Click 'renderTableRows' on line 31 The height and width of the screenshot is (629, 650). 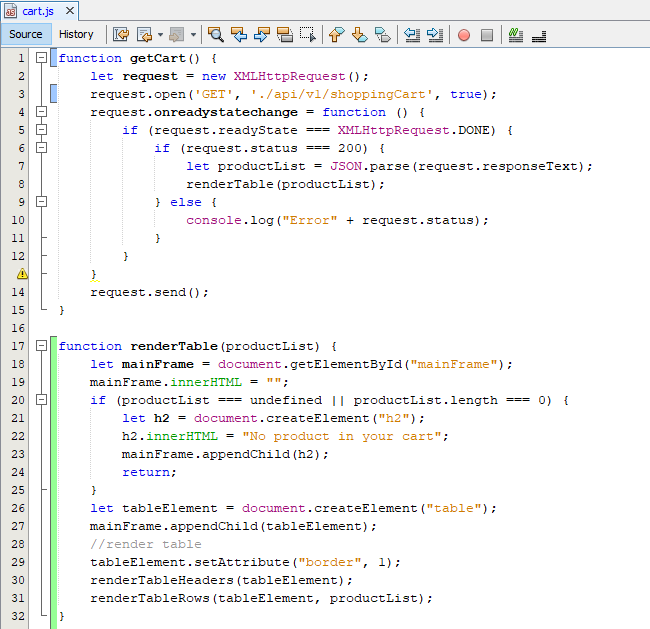tap(150, 598)
